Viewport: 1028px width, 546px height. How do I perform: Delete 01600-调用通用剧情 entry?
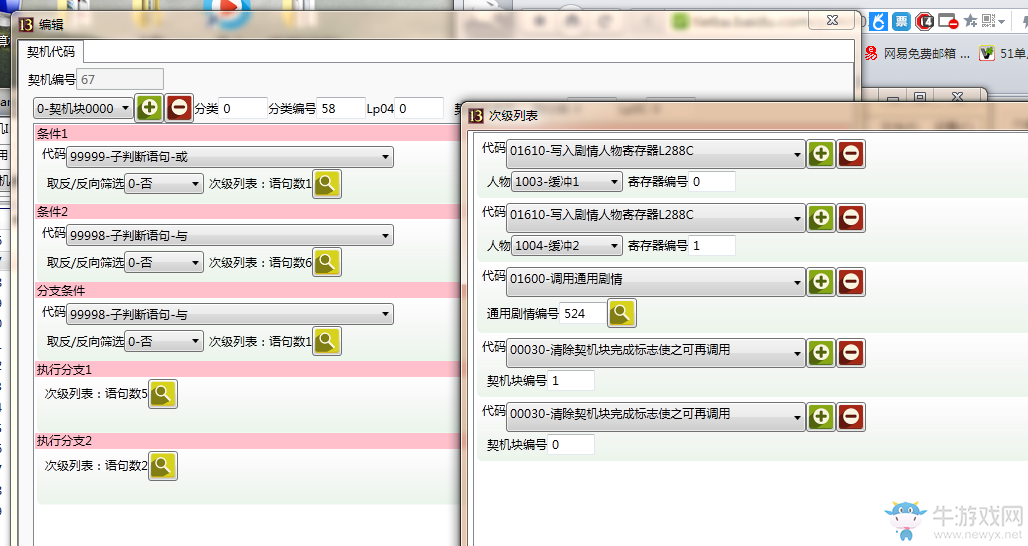[x=851, y=282]
